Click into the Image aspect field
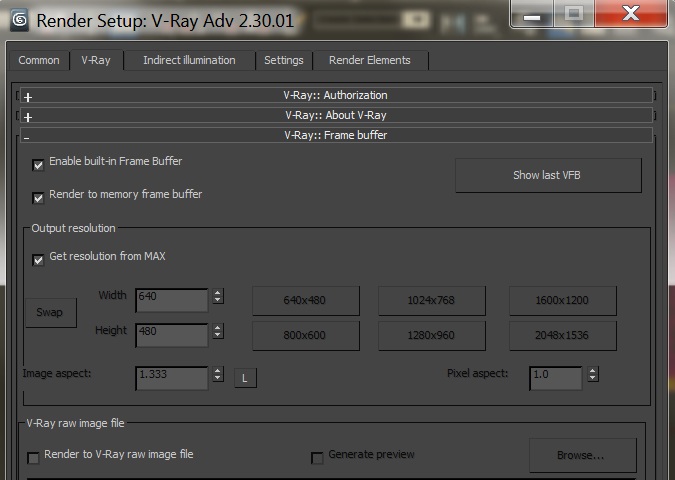675x480 pixels. pos(172,378)
